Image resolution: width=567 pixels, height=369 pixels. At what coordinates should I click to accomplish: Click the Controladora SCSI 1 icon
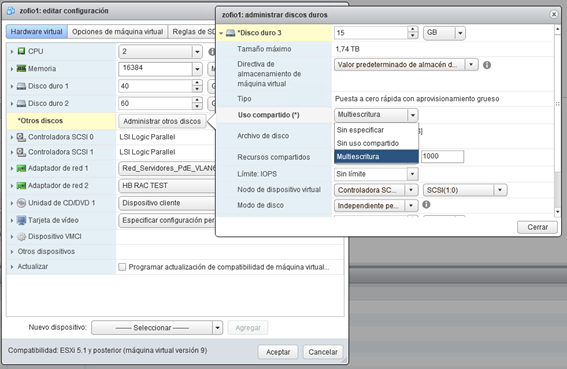click(21, 152)
